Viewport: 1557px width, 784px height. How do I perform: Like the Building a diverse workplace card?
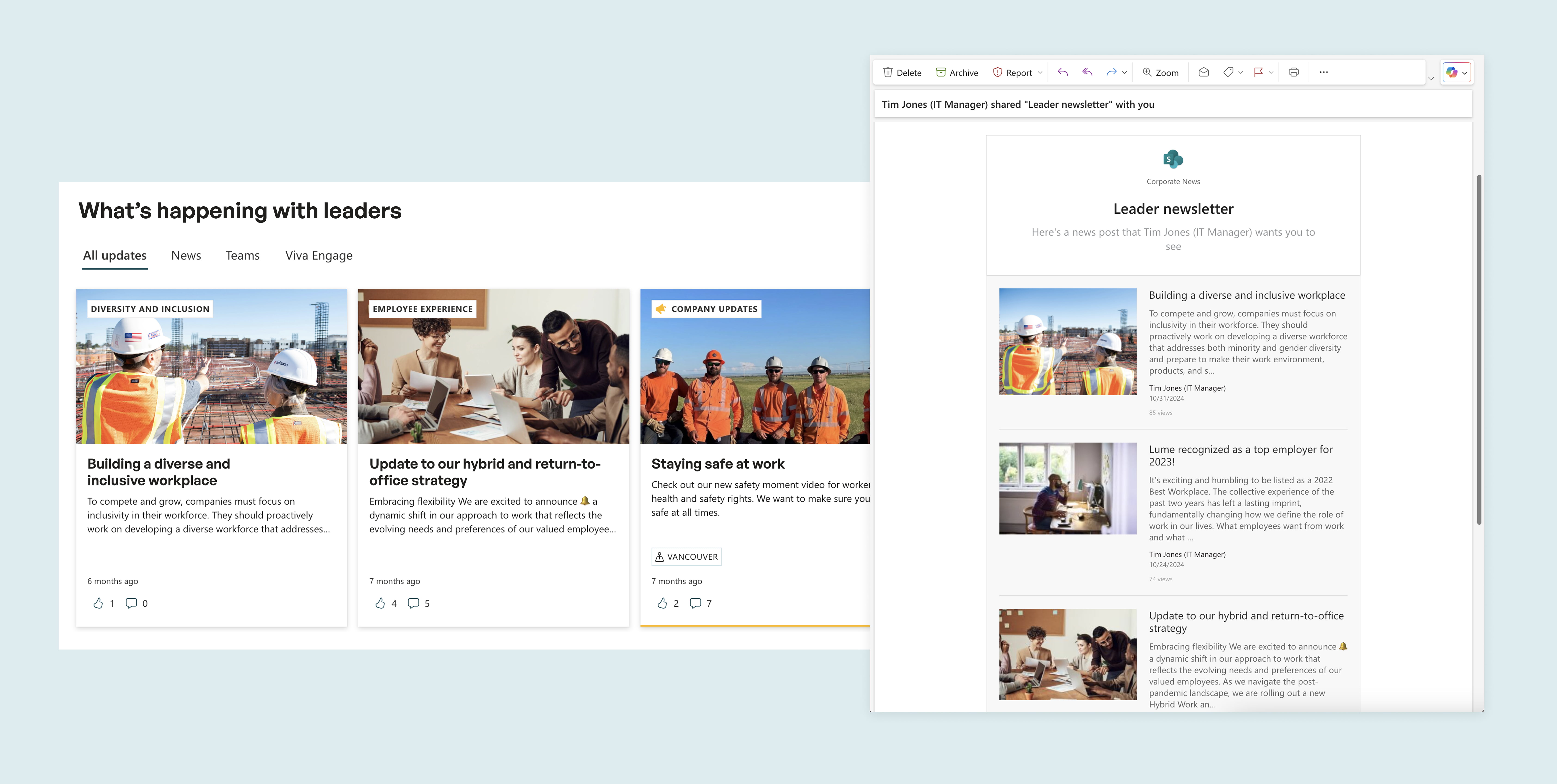[x=98, y=603]
